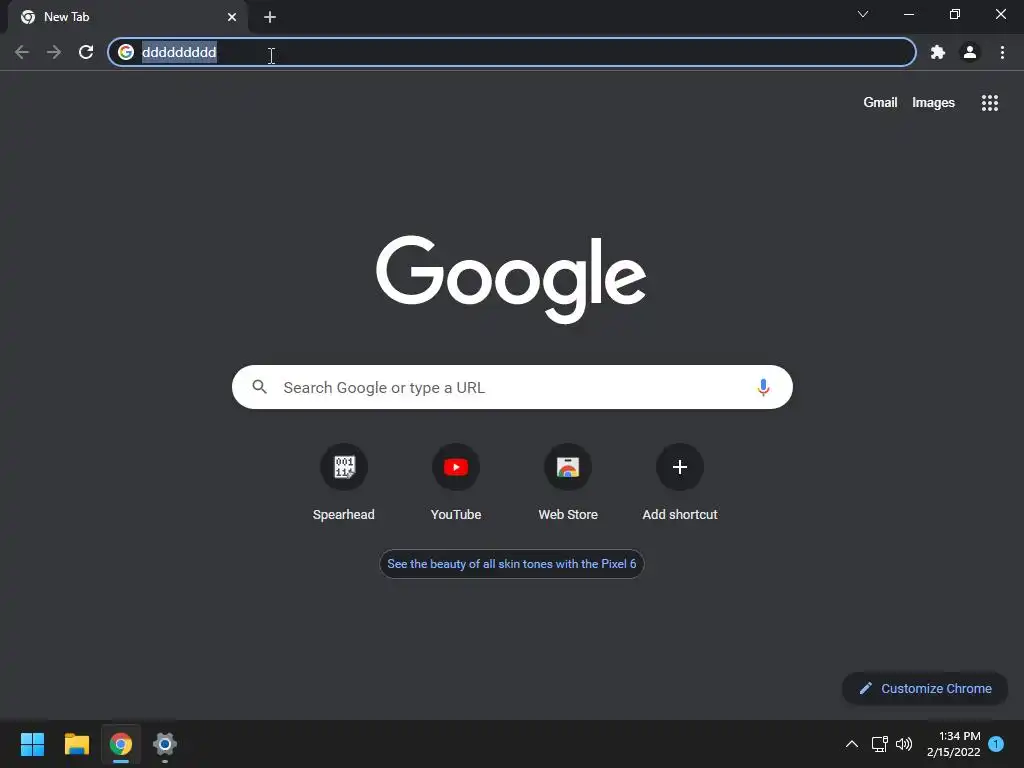This screenshot has width=1024, height=768.
Task: Click the address bar text dddddddddd
Action: point(180,52)
